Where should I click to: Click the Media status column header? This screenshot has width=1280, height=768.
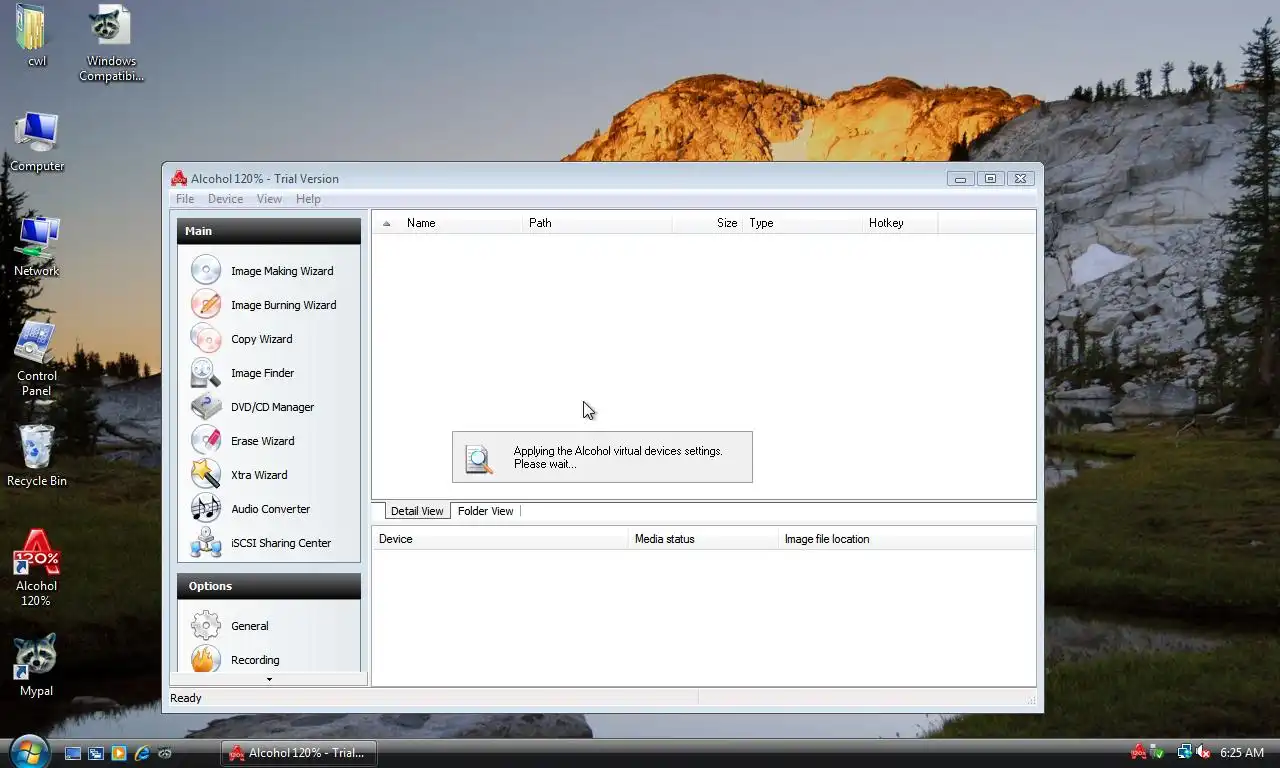pyautogui.click(x=704, y=539)
